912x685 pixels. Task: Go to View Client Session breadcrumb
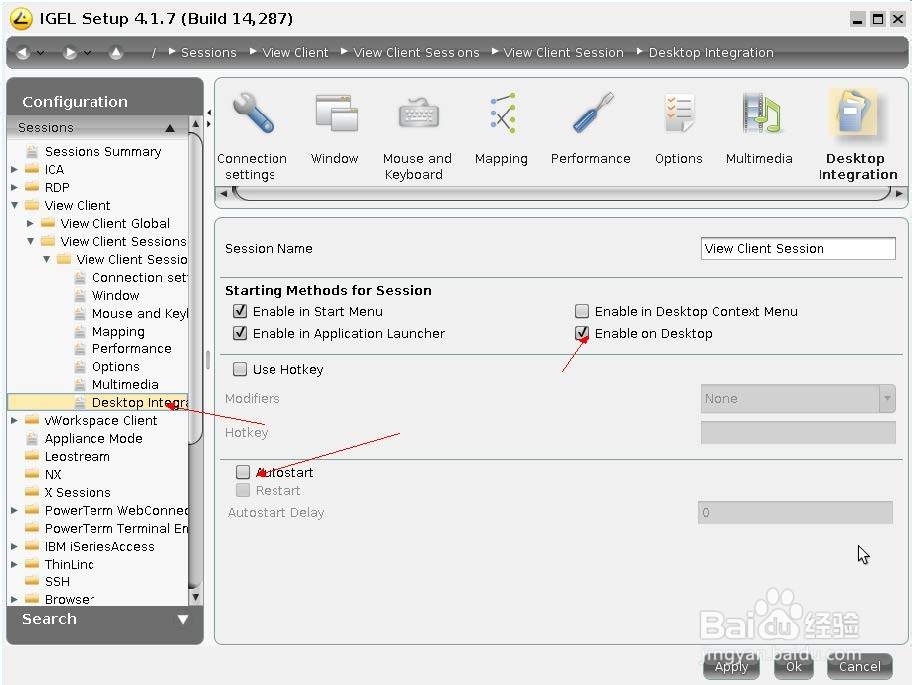coord(564,52)
